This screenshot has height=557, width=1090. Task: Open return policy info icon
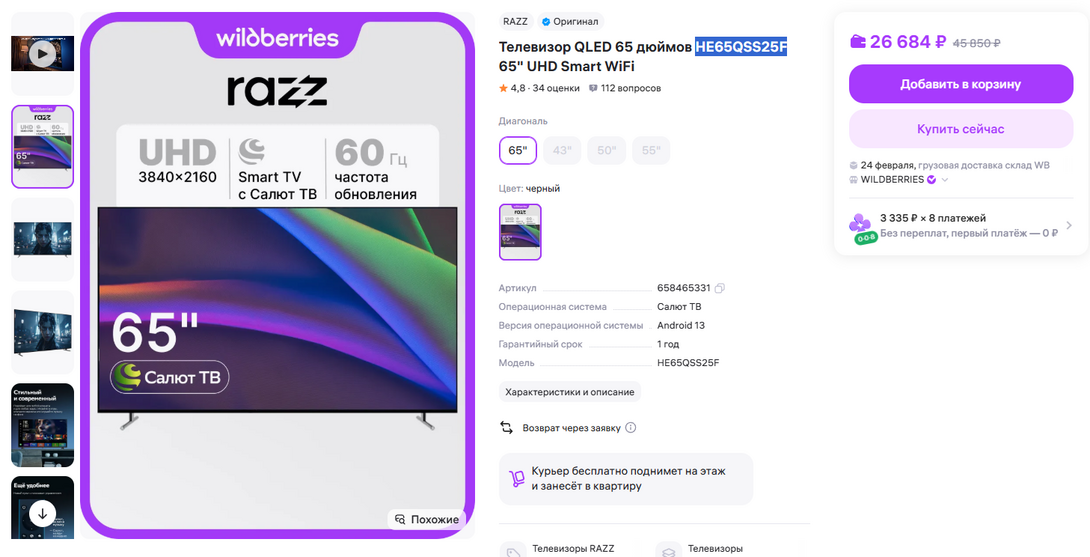point(631,428)
